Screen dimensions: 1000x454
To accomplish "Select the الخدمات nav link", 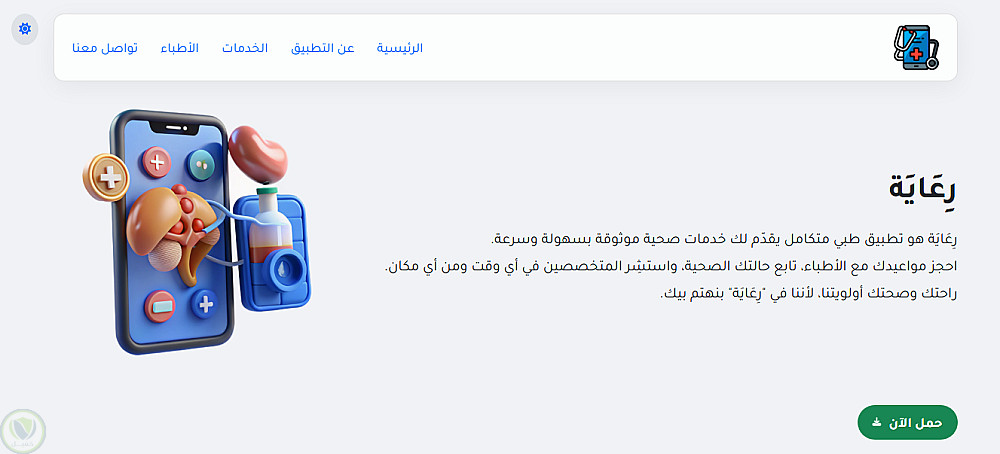I will [245, 48].
